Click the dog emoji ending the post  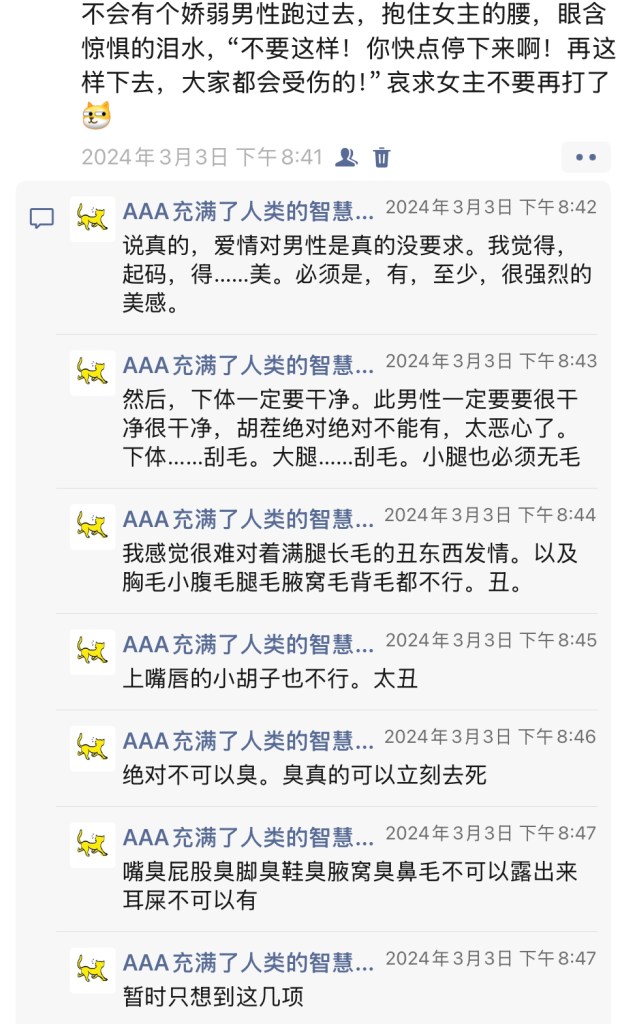[97, 116]
